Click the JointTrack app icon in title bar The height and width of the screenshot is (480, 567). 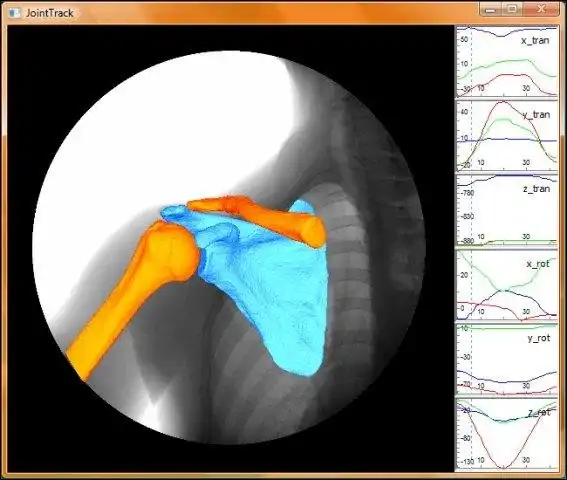(15, 13)
